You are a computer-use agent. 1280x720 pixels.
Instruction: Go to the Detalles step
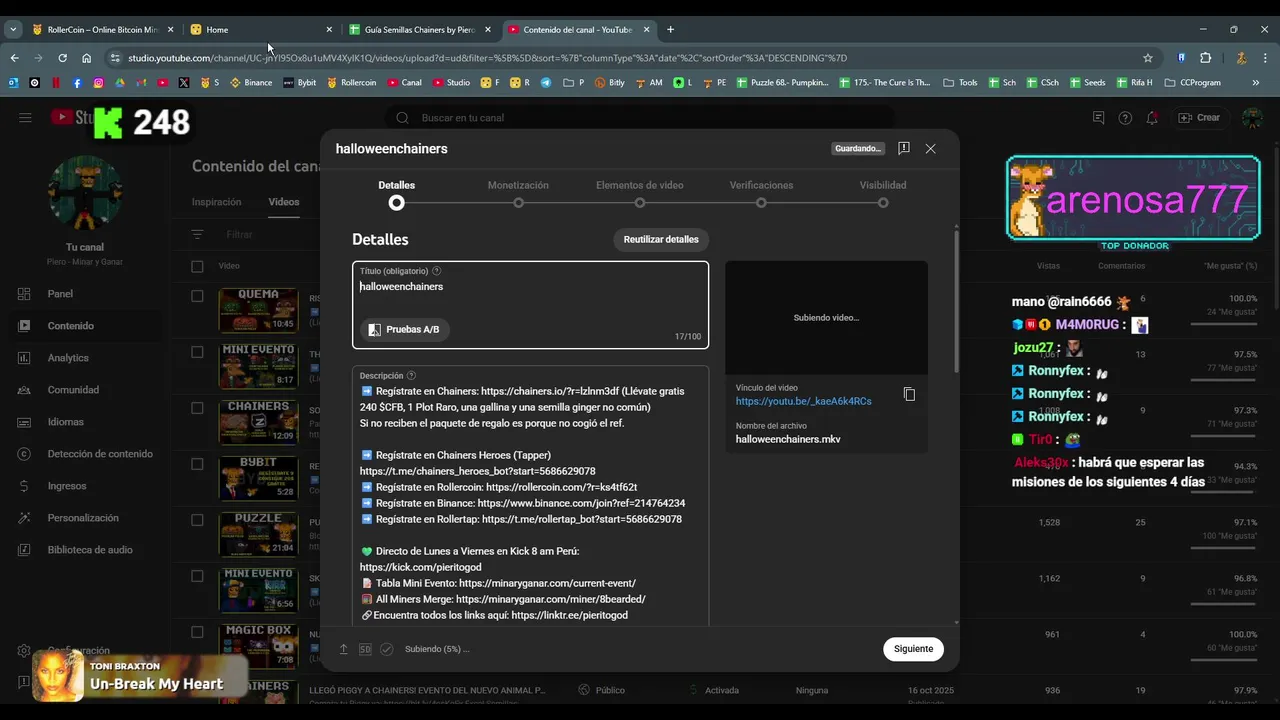(397, 194)
